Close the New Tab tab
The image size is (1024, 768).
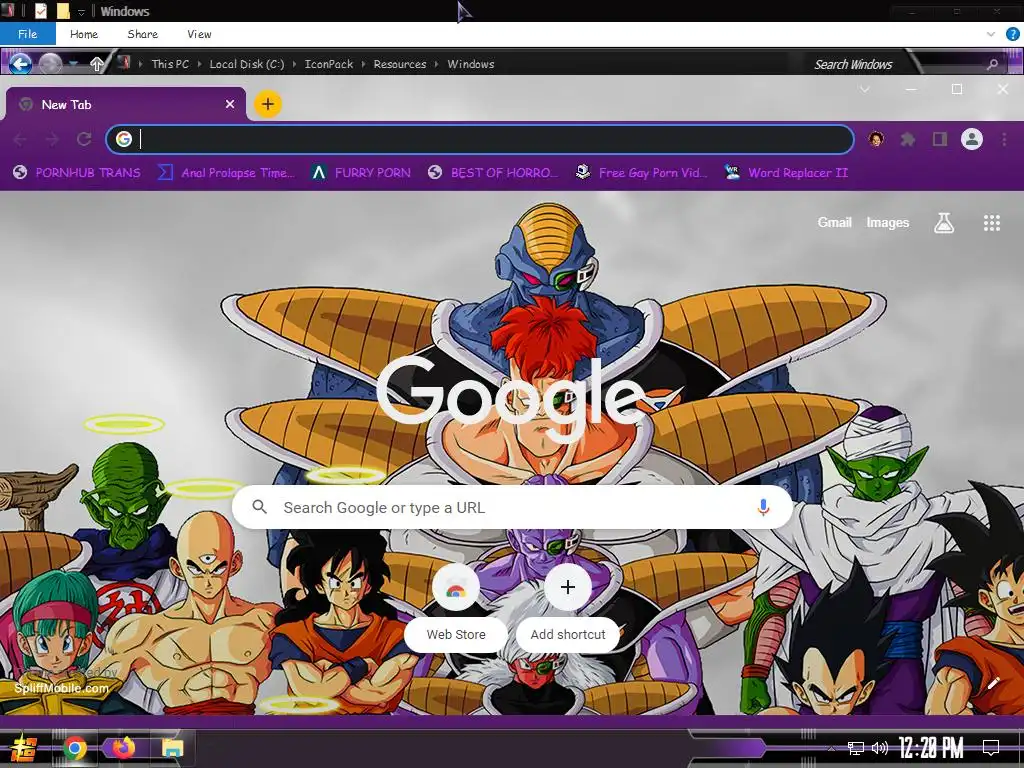[230, 104]
